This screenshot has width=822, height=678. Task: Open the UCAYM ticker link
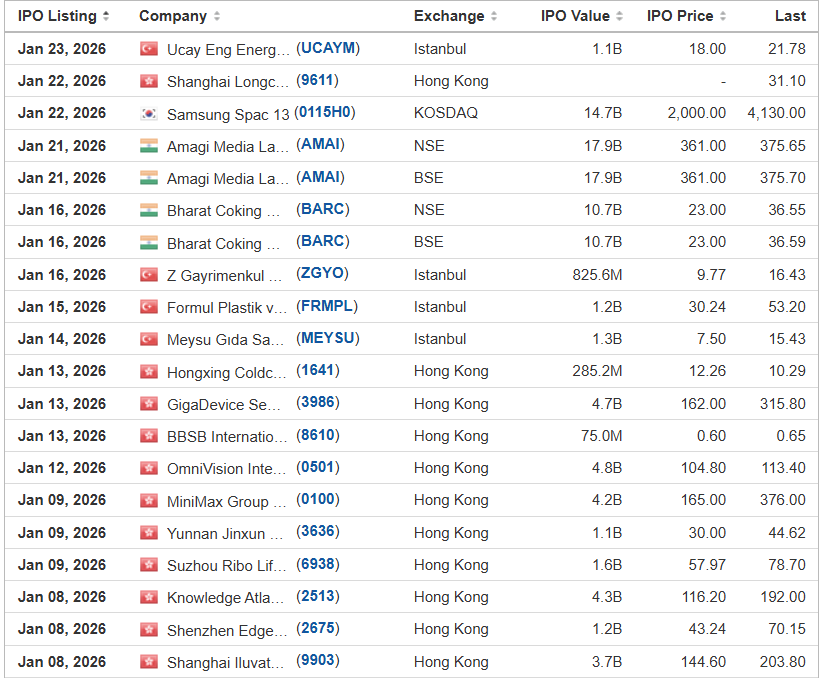[x=328, y=48]
